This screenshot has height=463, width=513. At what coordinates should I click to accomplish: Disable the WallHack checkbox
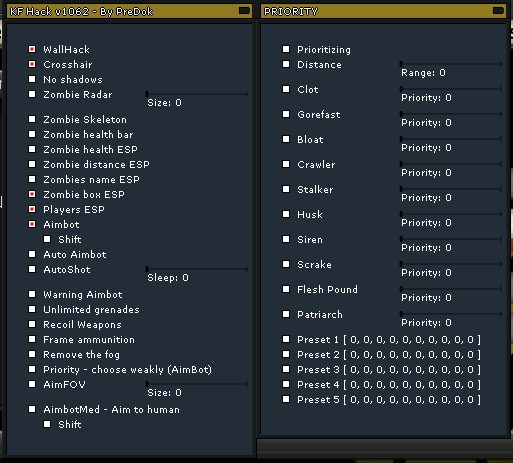pos(32,49)
